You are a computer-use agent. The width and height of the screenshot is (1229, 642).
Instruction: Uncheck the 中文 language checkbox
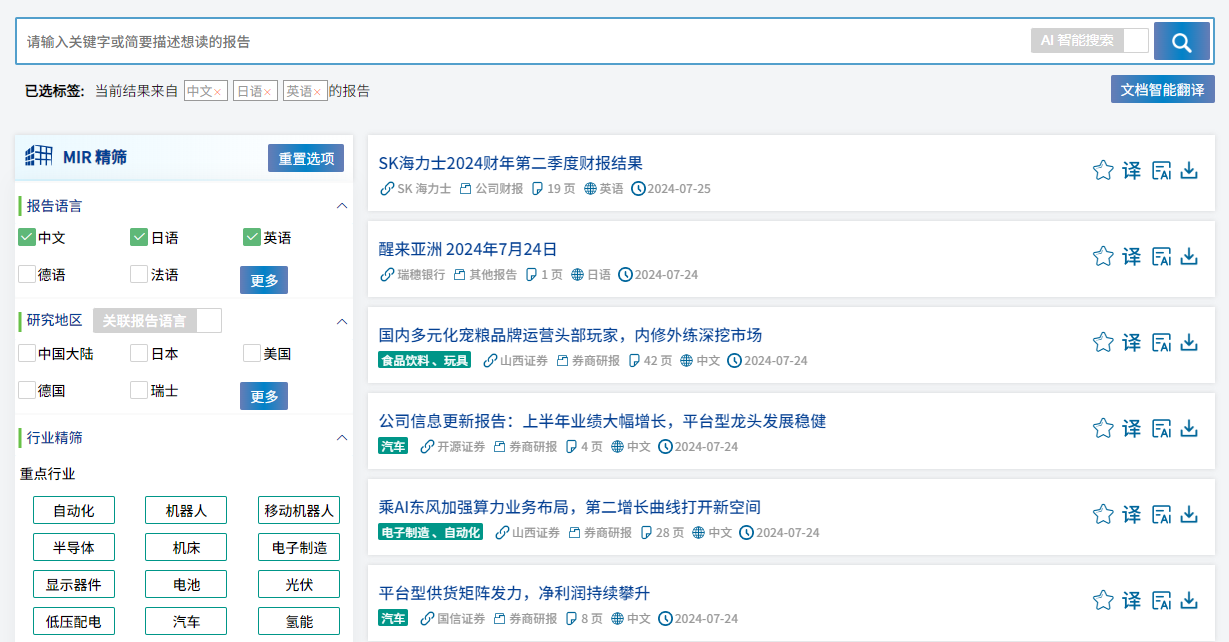27,238
